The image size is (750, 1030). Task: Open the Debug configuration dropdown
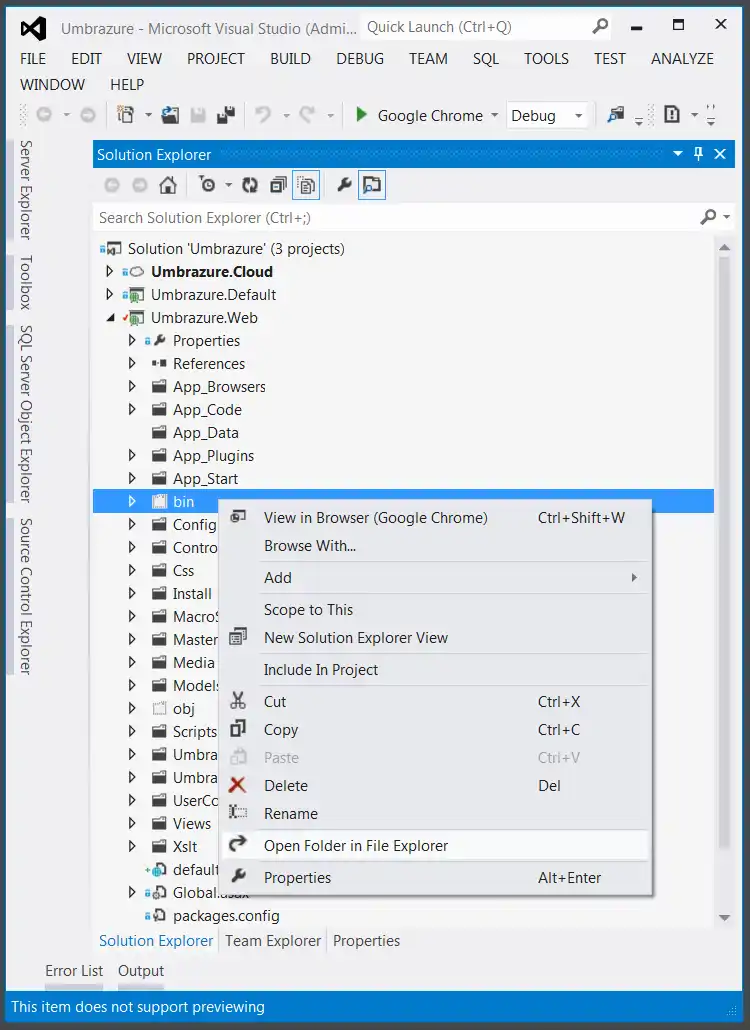pos(579,116)
